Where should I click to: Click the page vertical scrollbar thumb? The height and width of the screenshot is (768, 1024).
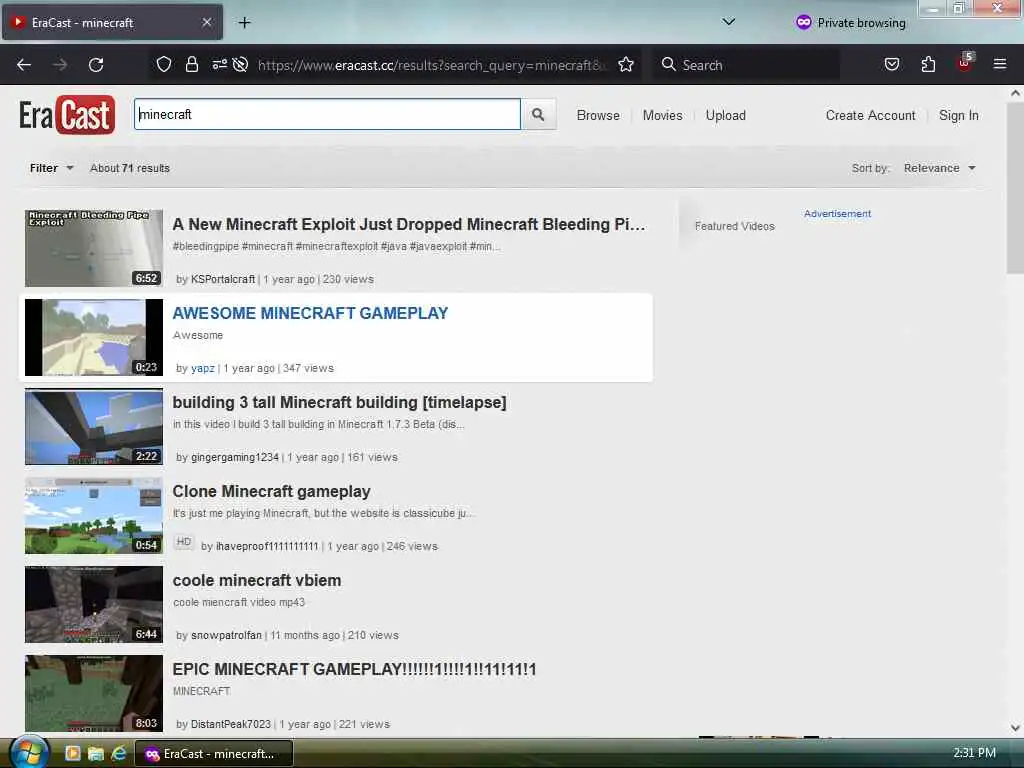[x=1015, y=188]
